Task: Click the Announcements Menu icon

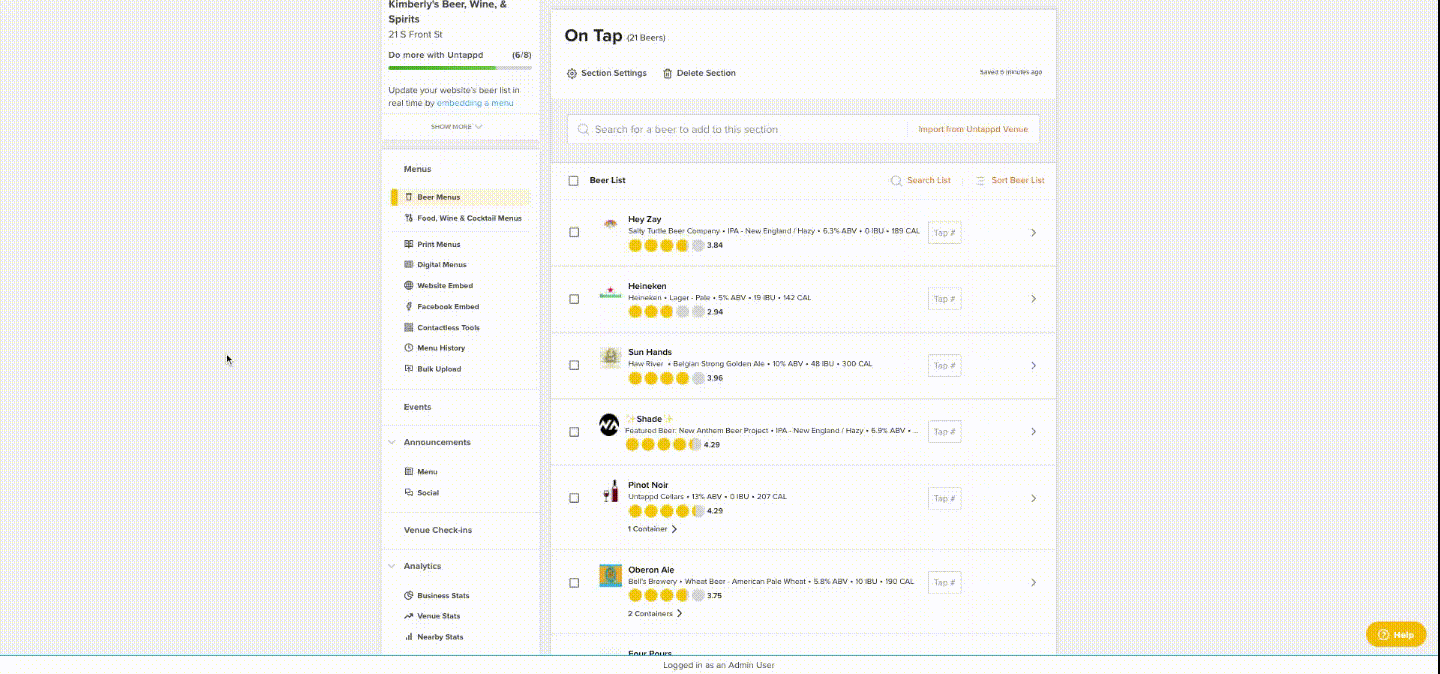Action: click(408, 472)
